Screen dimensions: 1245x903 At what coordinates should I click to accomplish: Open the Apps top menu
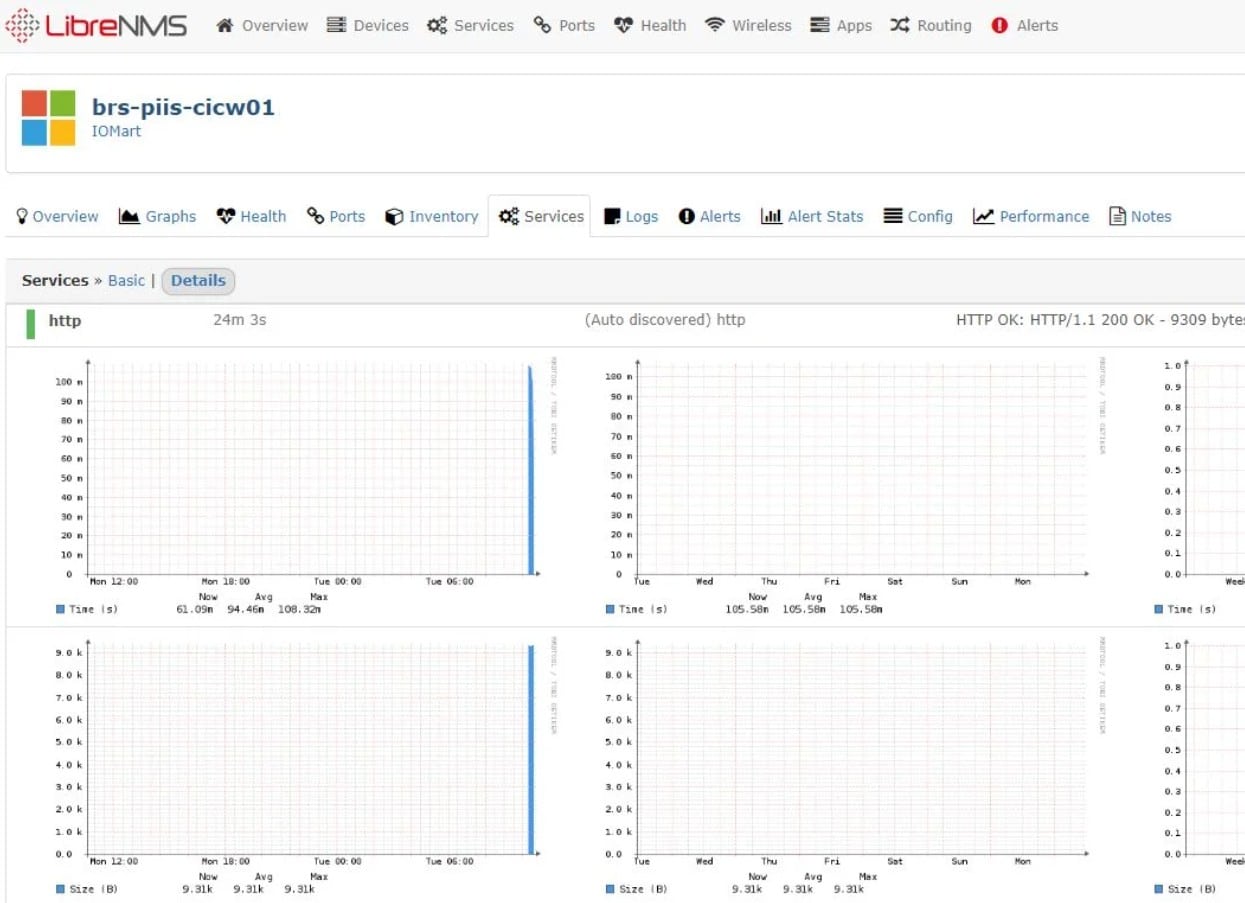(841, 25)
